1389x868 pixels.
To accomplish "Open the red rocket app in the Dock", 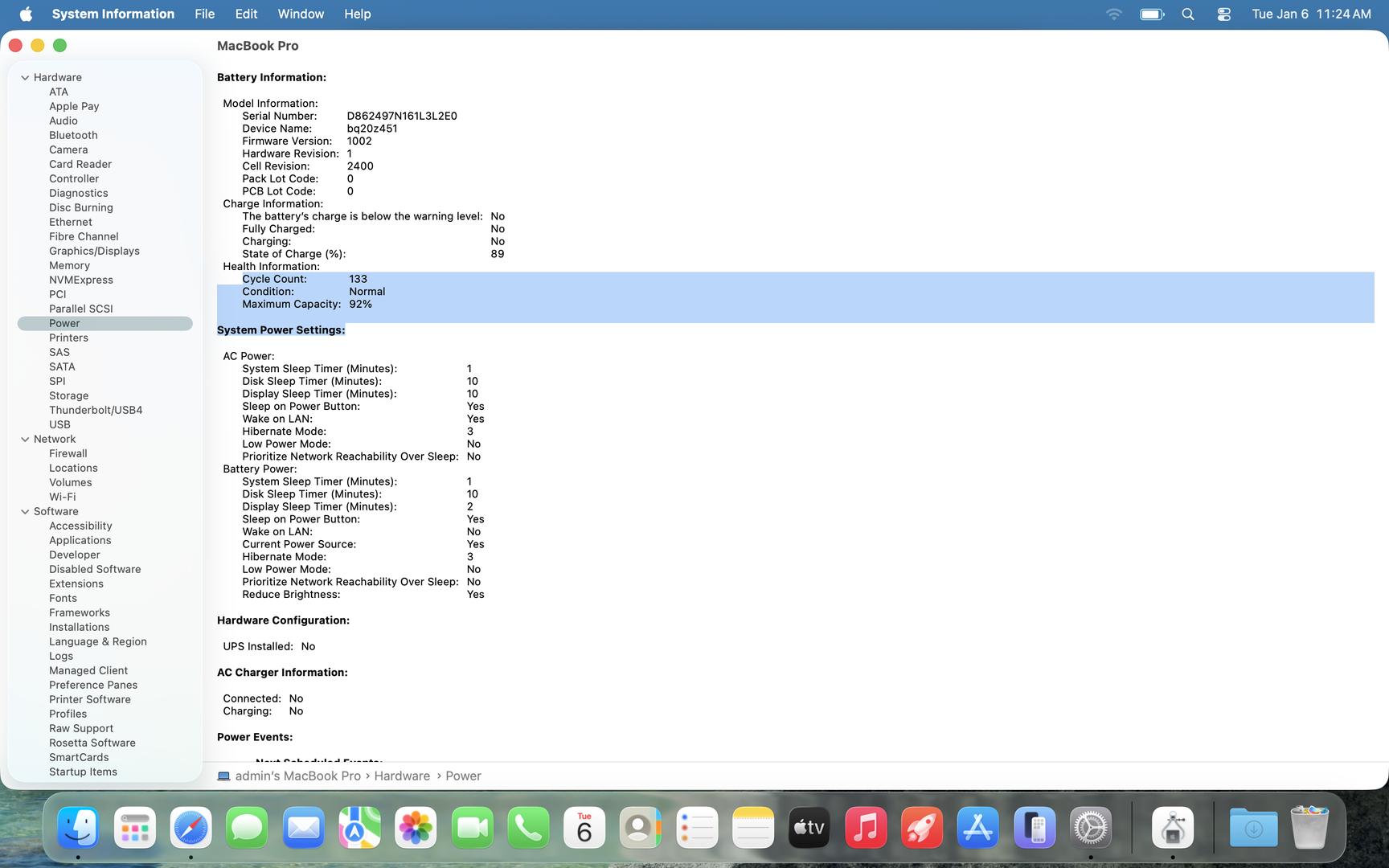I will click(x=922, y=827).
